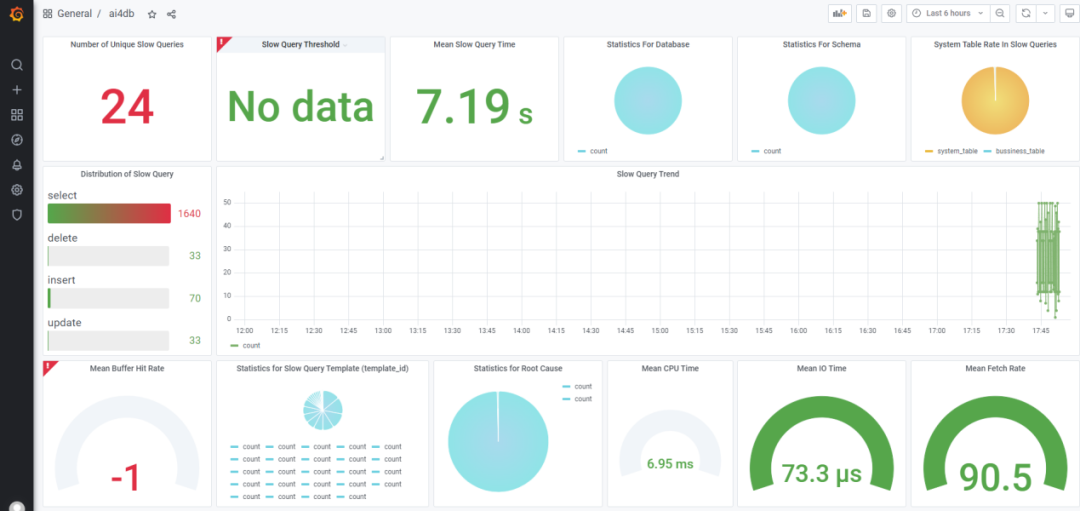The image size is (1080, 511).
Task: Open the Slow Query Trend panel title menu
Action: (x=647, y=174)
